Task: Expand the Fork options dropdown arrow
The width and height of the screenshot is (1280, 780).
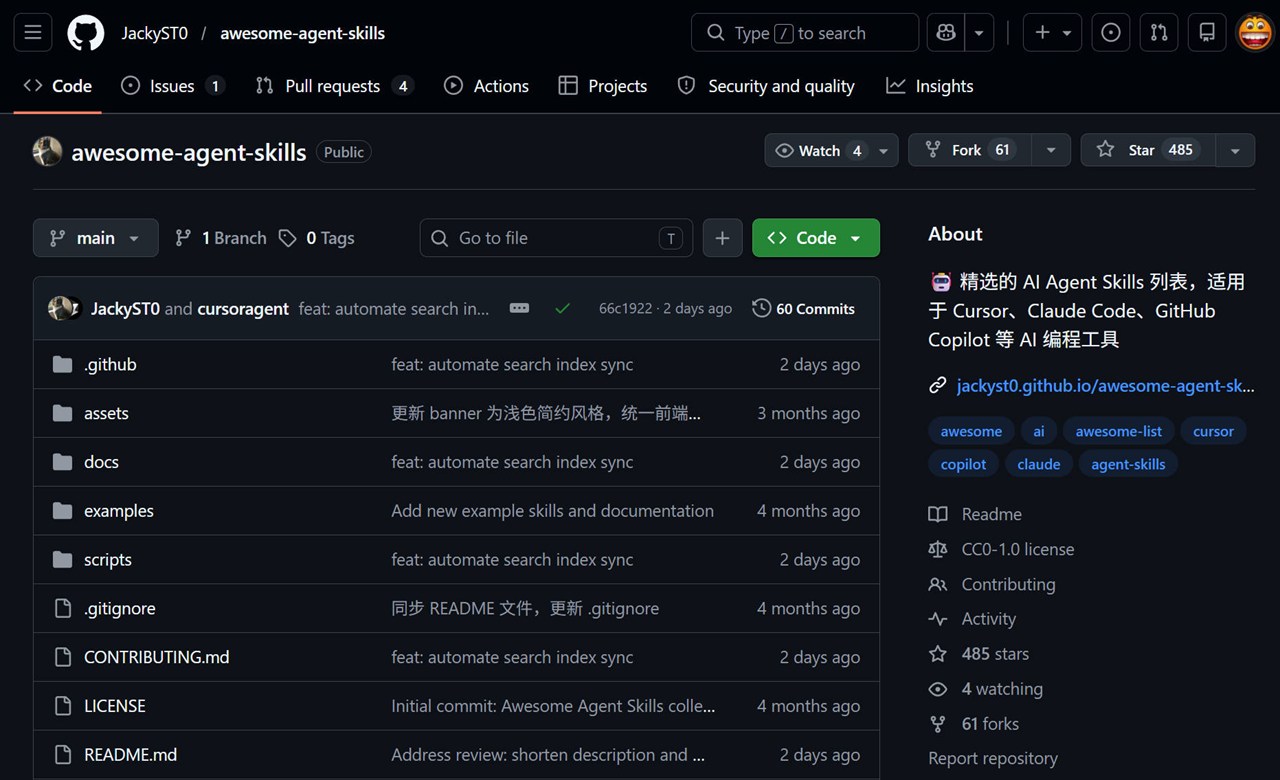Action: pyautogui.click(x=1051, y=151)
